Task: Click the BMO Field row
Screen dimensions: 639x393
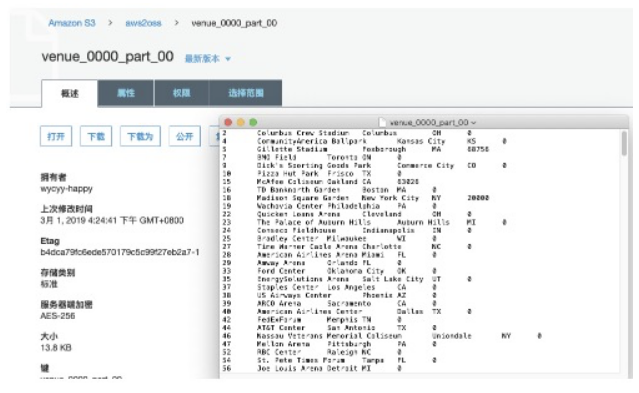Action: point(312,157)
